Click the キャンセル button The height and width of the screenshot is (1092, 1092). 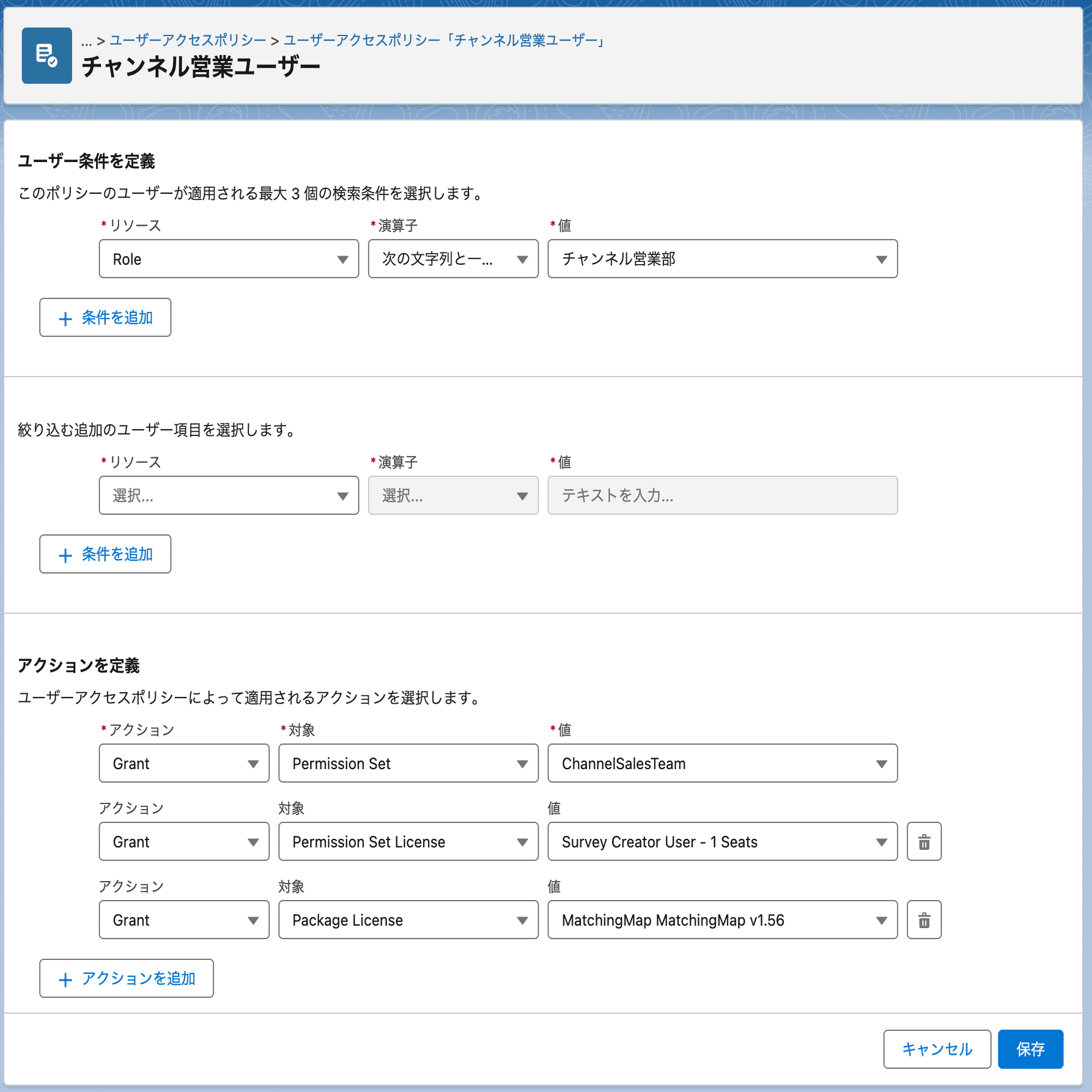click(x=936, y=1049)
